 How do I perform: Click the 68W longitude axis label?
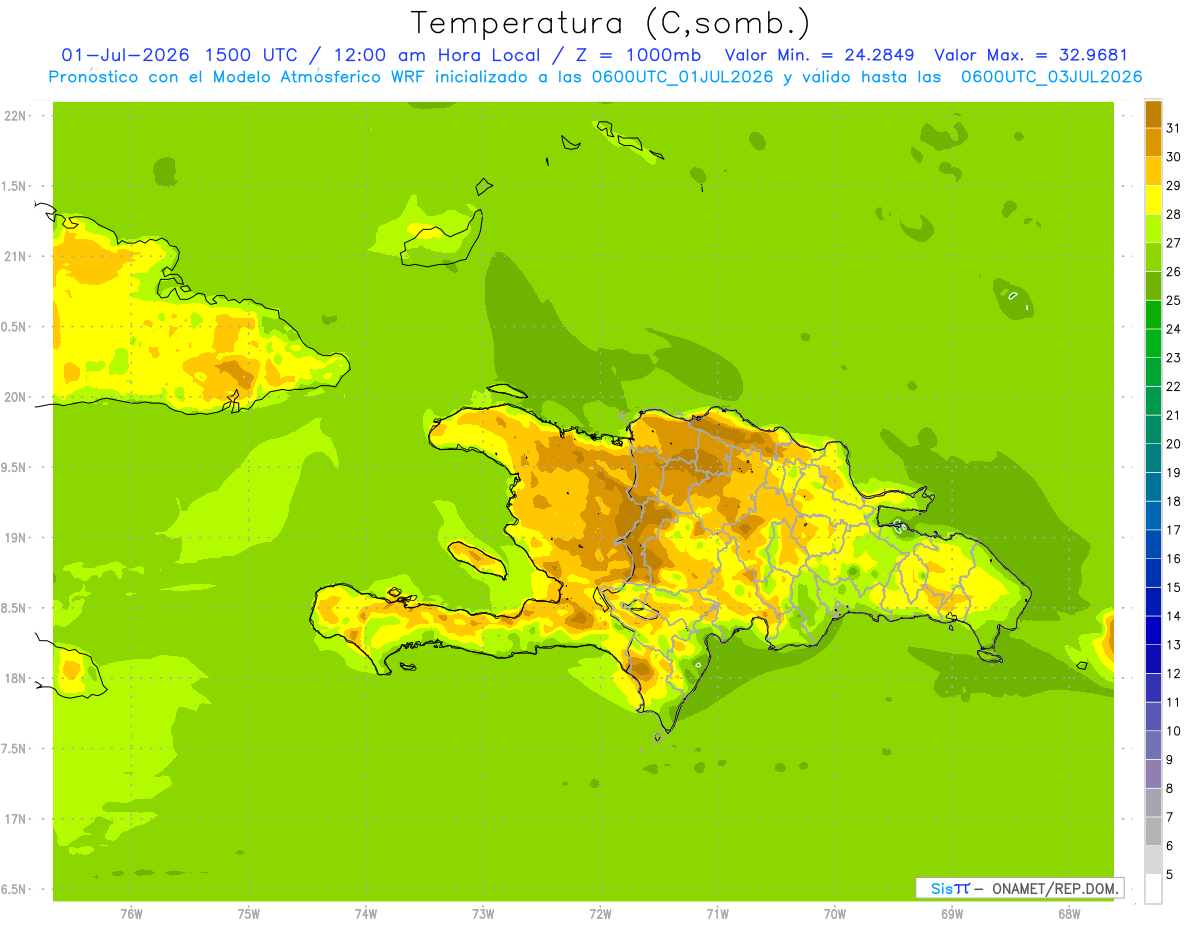pos(1069,914)
